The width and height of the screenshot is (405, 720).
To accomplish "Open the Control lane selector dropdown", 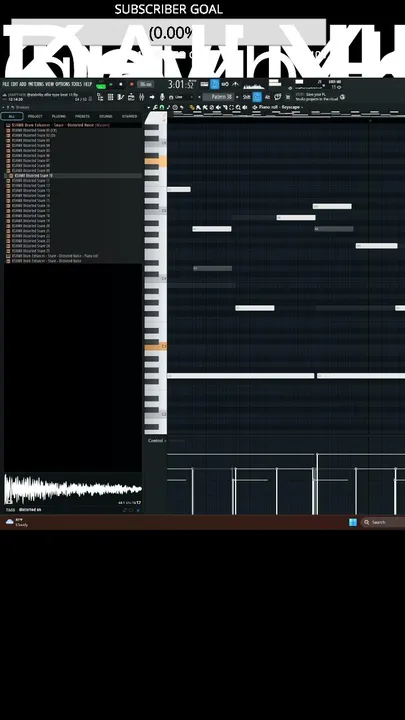I will pyautogui.click(x=157, y=440).
